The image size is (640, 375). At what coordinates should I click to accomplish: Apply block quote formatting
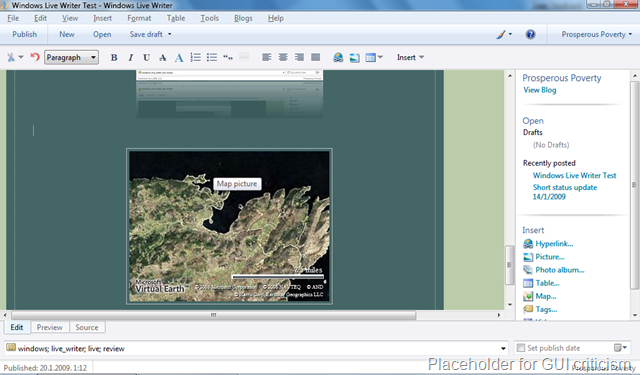[228, 58]
